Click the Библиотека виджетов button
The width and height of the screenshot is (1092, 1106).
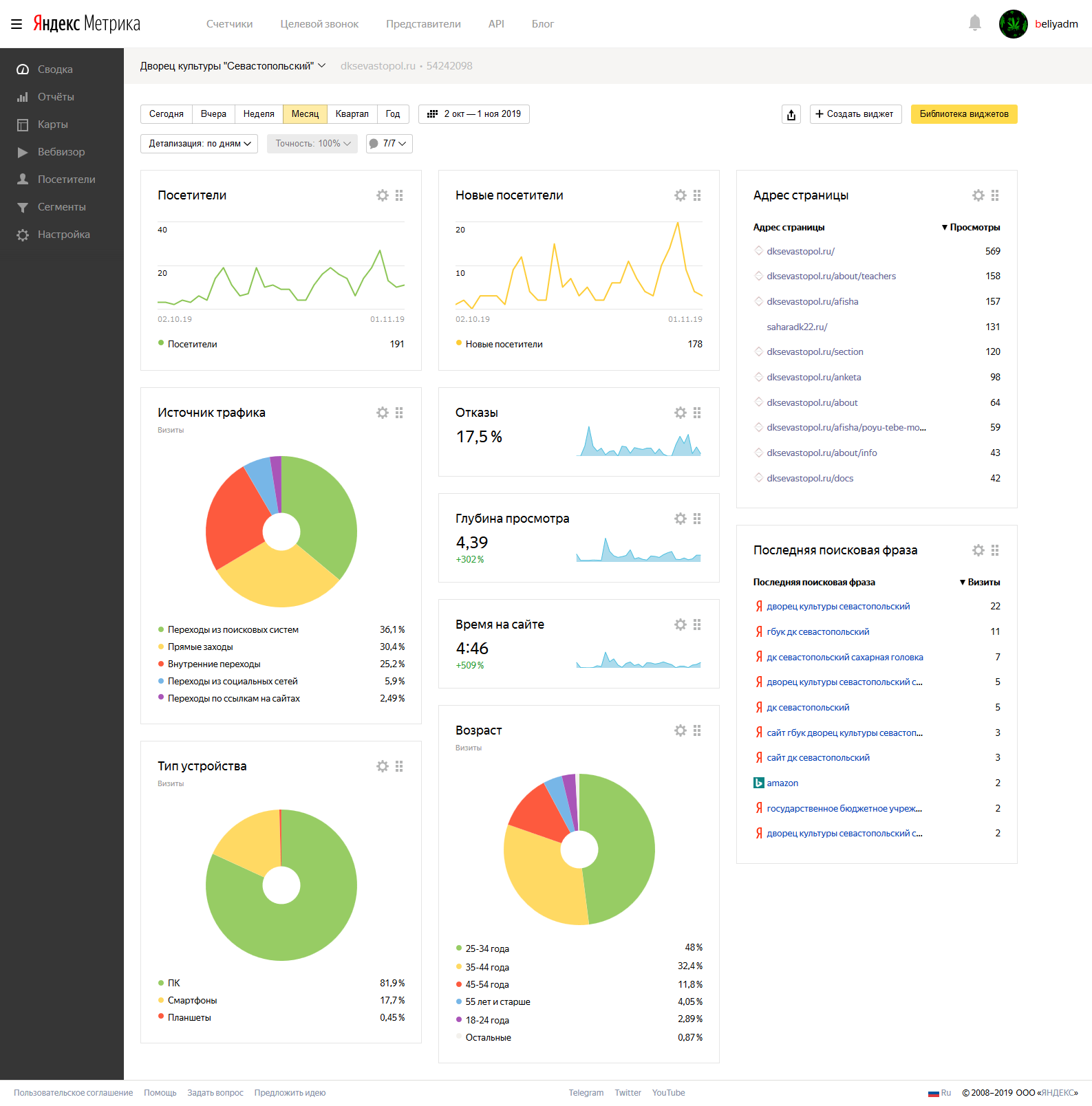pyautogui.click(x=963, y=114)
